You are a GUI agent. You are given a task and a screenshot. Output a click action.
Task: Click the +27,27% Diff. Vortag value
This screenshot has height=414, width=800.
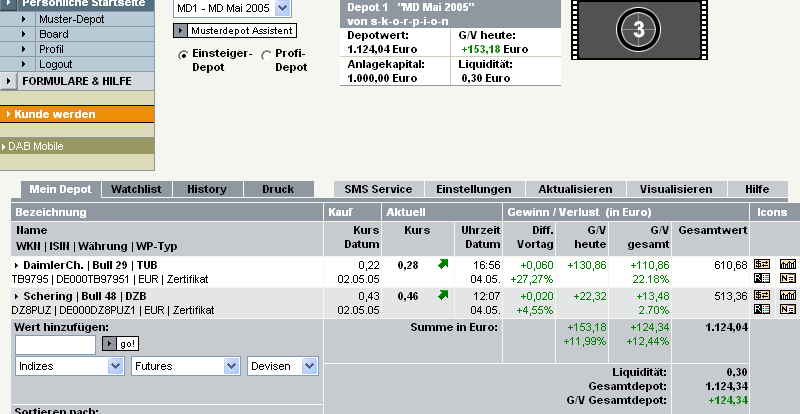532,279
